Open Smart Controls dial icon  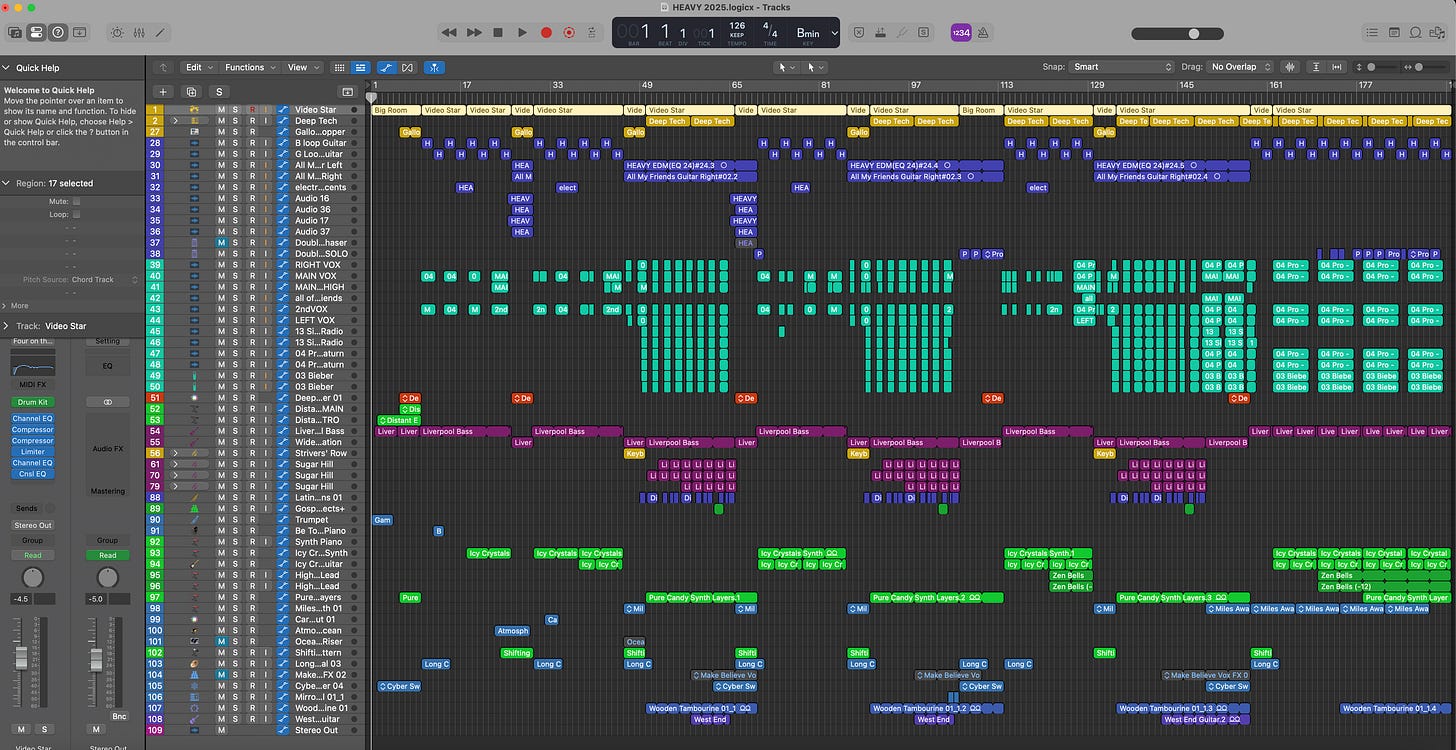tap(117, 32)
